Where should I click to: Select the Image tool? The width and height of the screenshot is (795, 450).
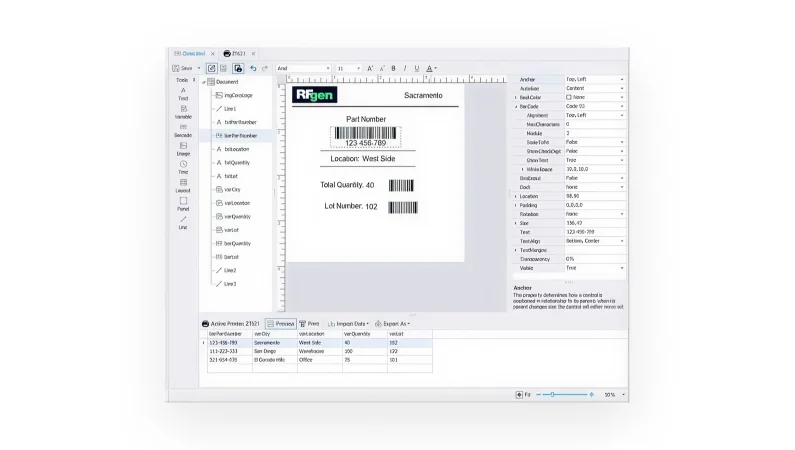[x=183, y=148]
